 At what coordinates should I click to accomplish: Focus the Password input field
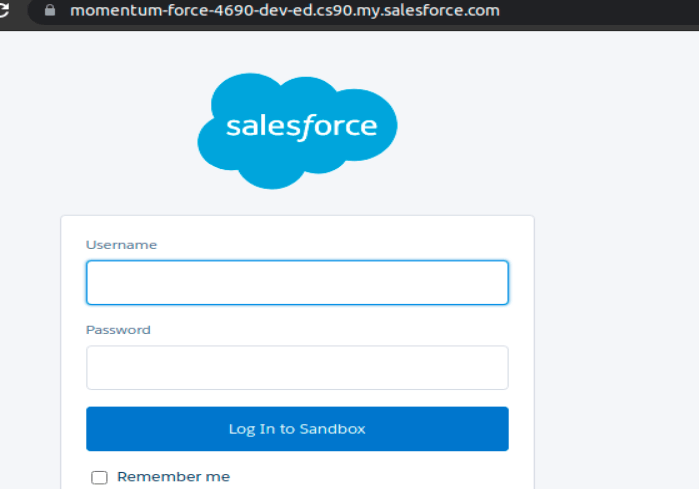(x=297, y=368)
